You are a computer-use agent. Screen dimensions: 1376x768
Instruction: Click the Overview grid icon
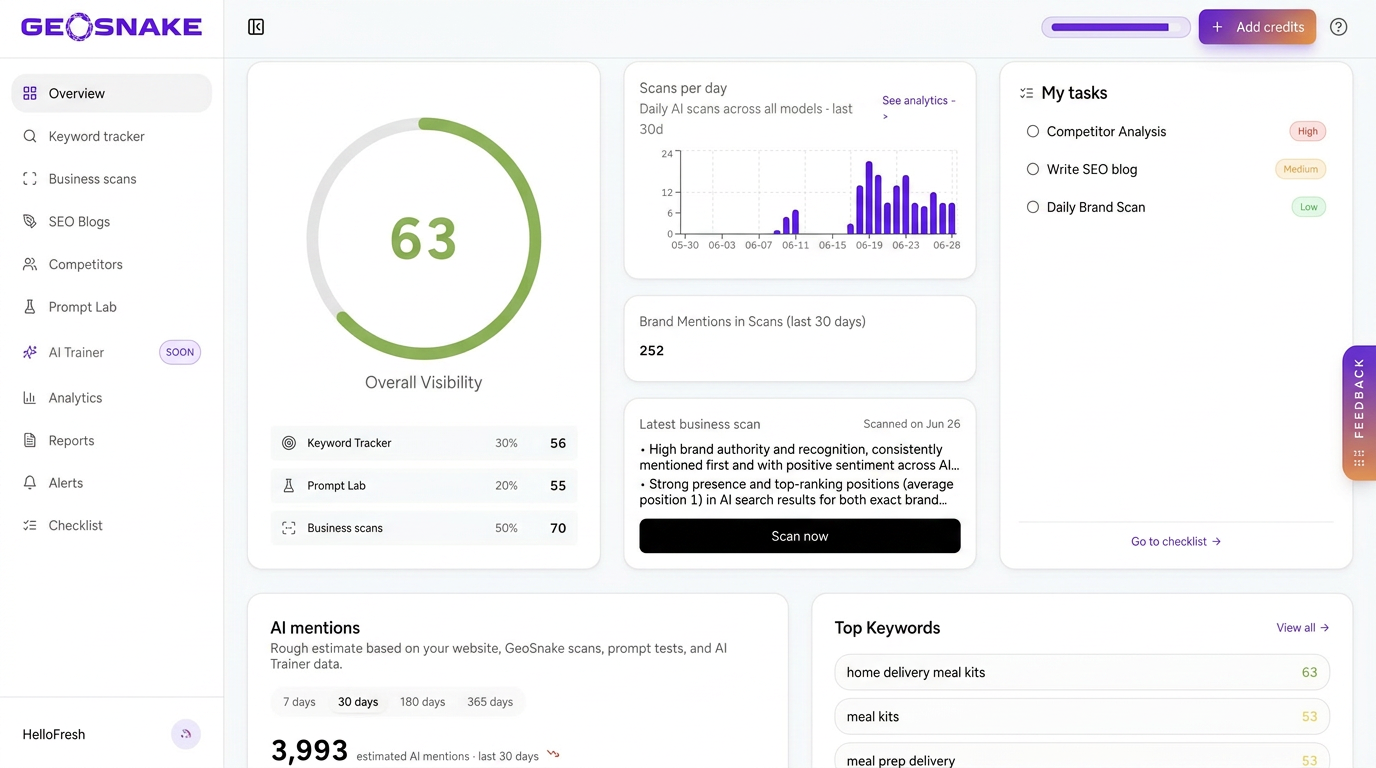pos(30,93)
